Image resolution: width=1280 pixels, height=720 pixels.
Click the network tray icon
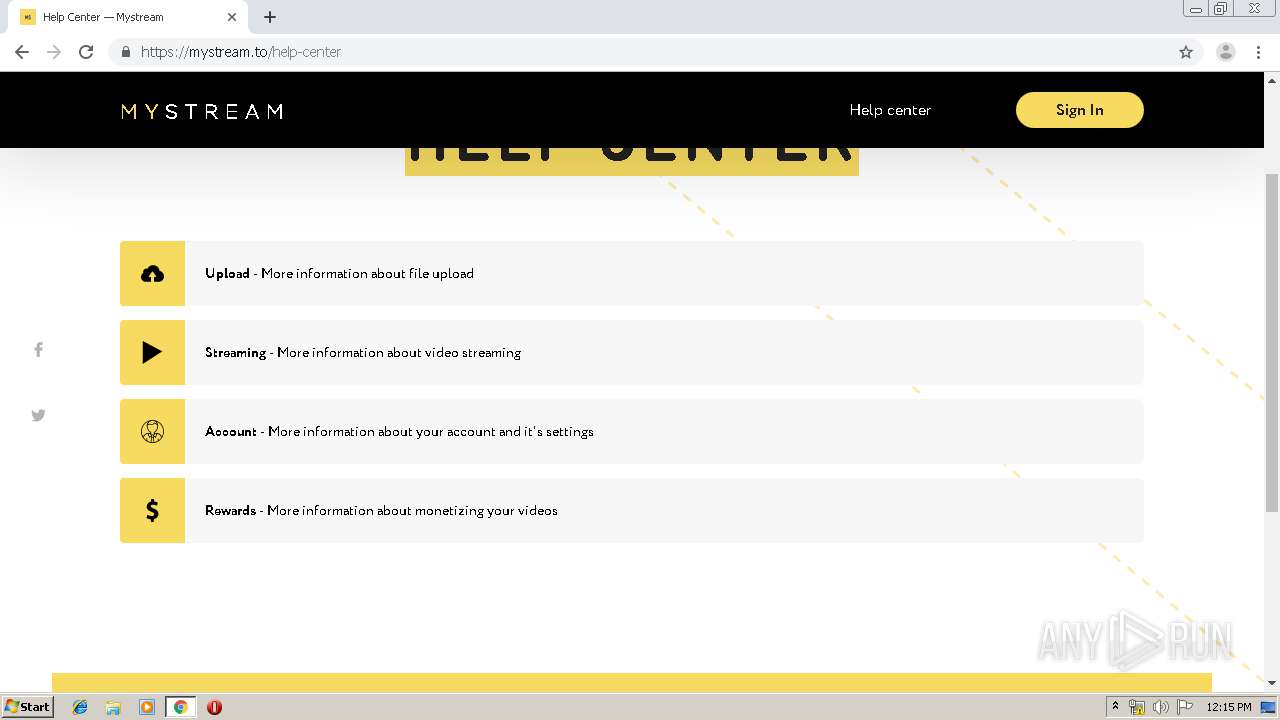[1137, 707]
